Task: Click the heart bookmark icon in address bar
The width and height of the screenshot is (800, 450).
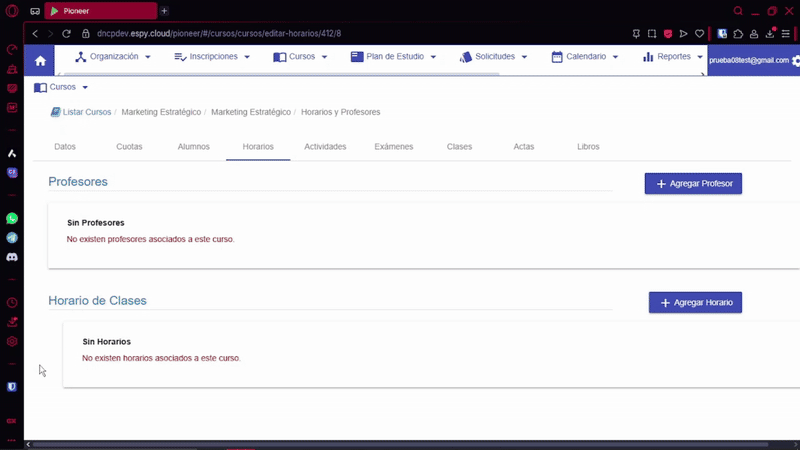Action: tap(699, 33)
